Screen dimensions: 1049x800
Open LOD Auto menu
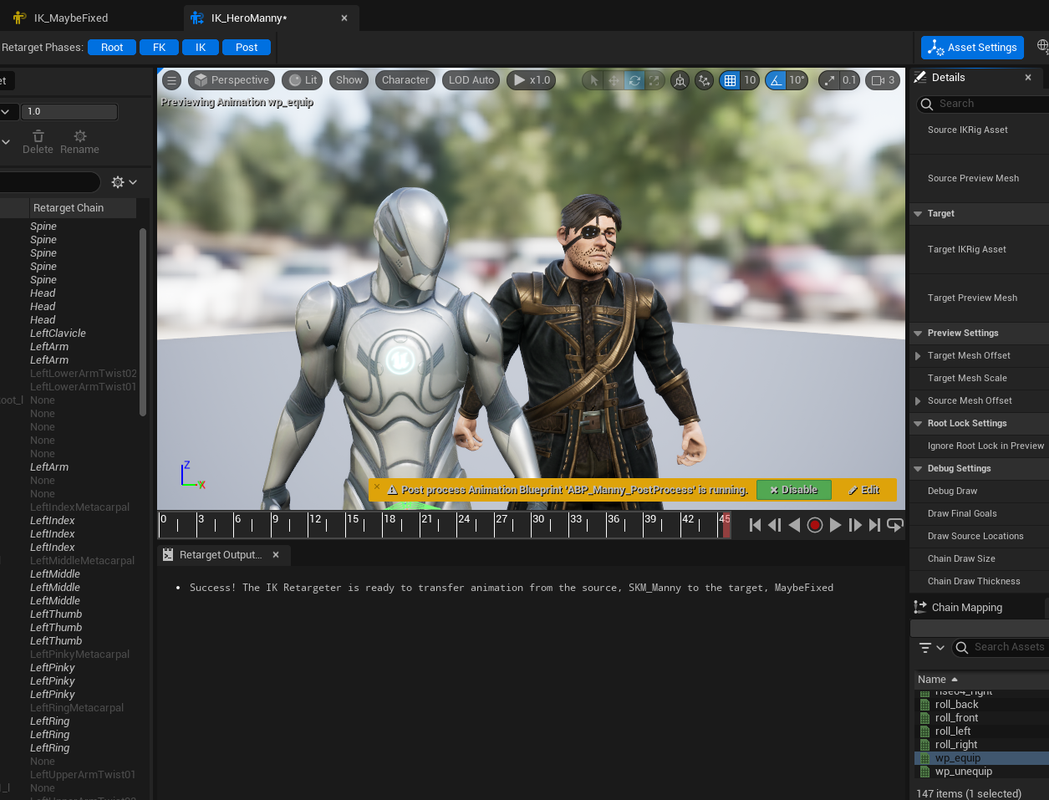click(x=471, y=80)
